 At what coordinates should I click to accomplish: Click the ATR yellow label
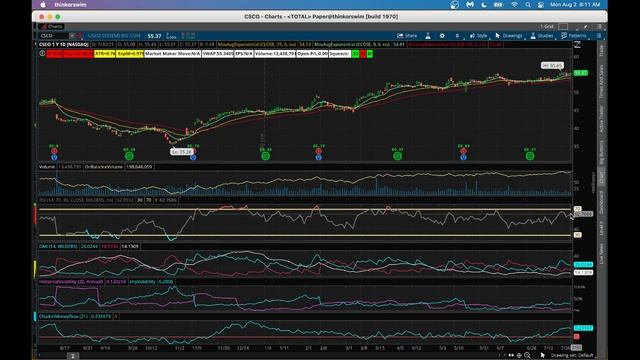105,53
